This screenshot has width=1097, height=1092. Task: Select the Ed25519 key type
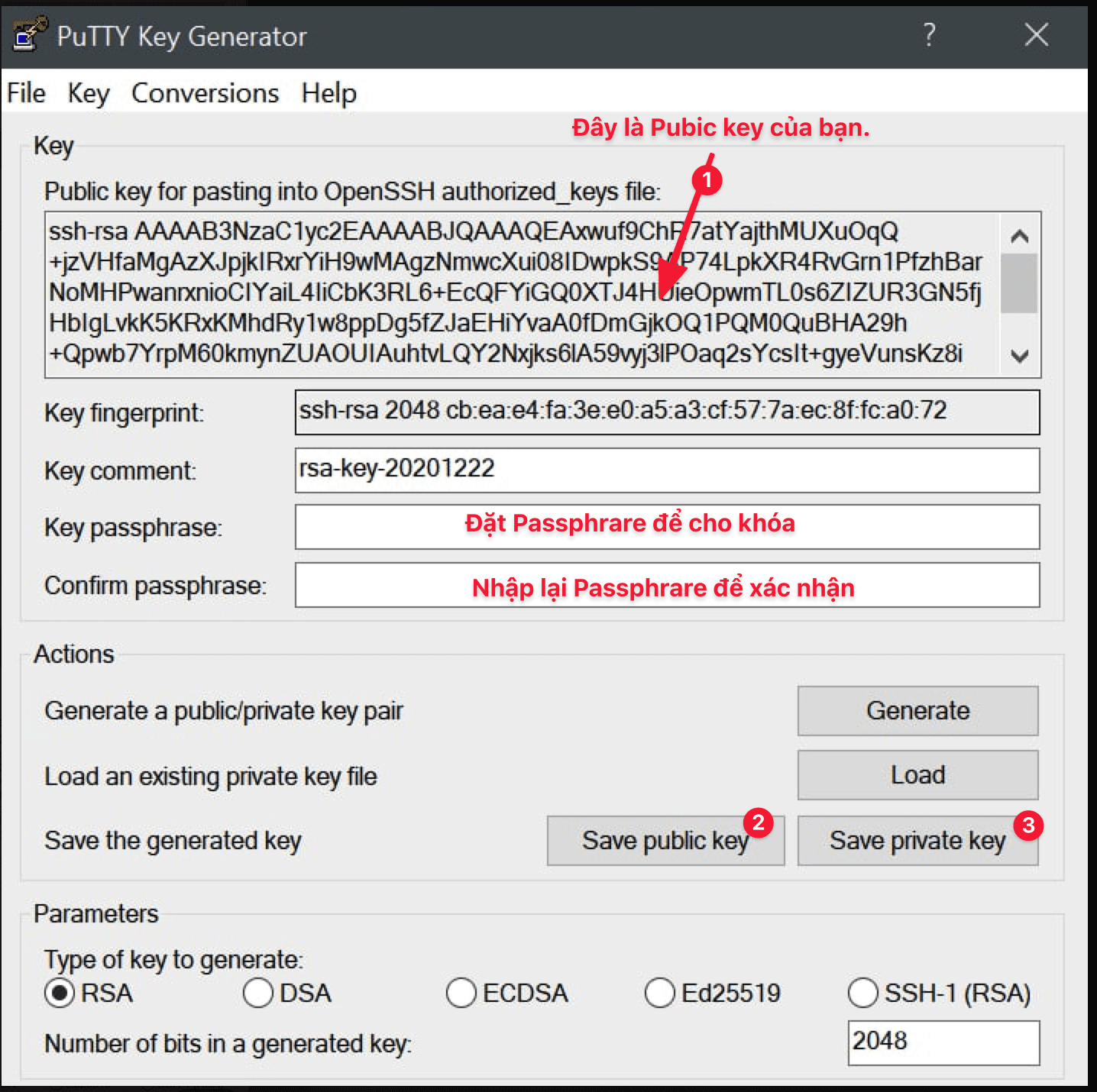(x=661, y=993)
